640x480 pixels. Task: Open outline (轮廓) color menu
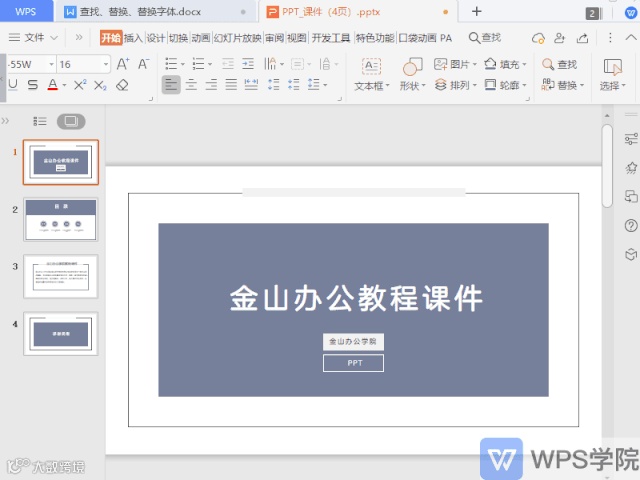coord(505,85)
